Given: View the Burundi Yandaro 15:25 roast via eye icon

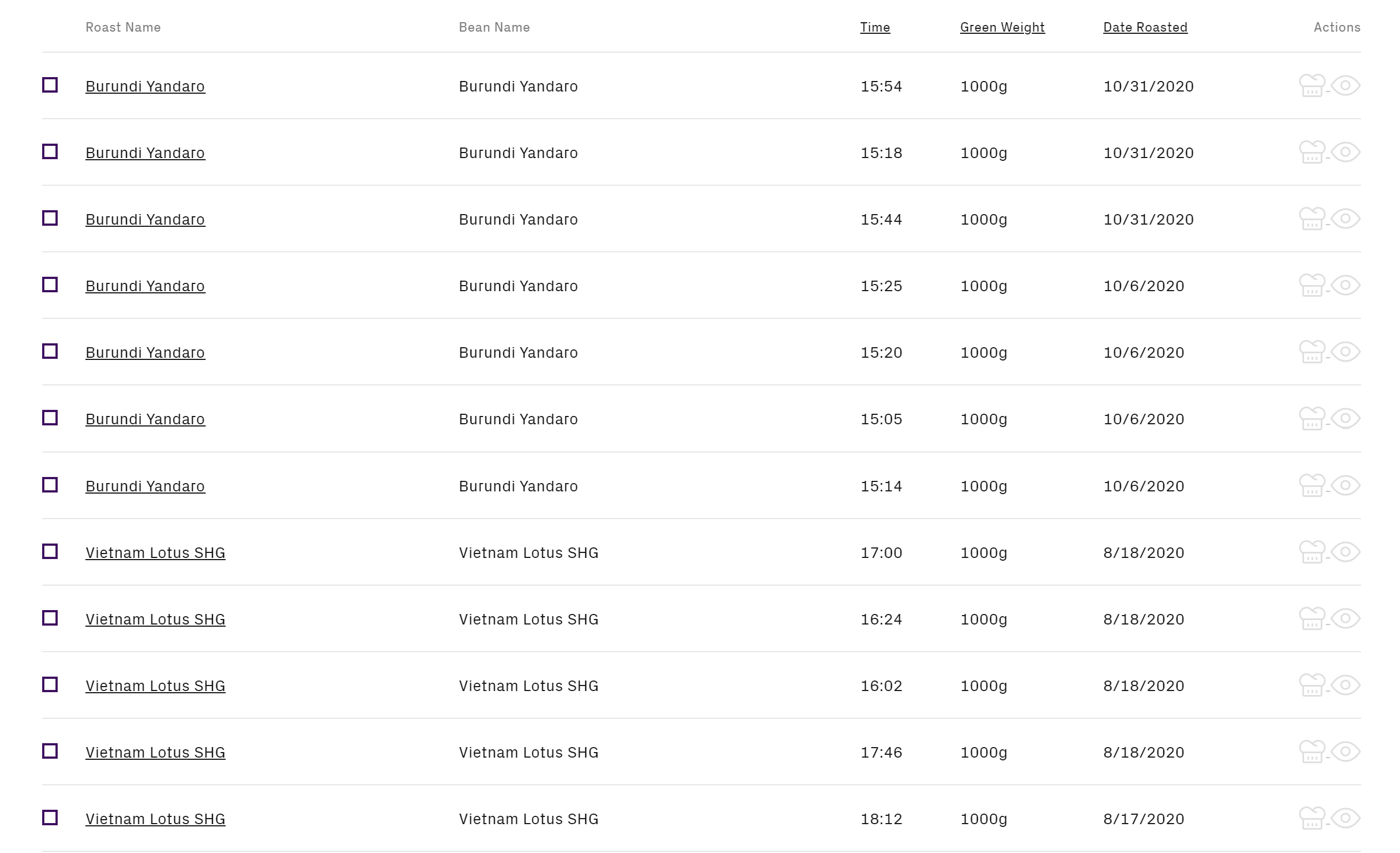Looking at the screenshot, I should pyautogui.click(x=1346, y=285).
